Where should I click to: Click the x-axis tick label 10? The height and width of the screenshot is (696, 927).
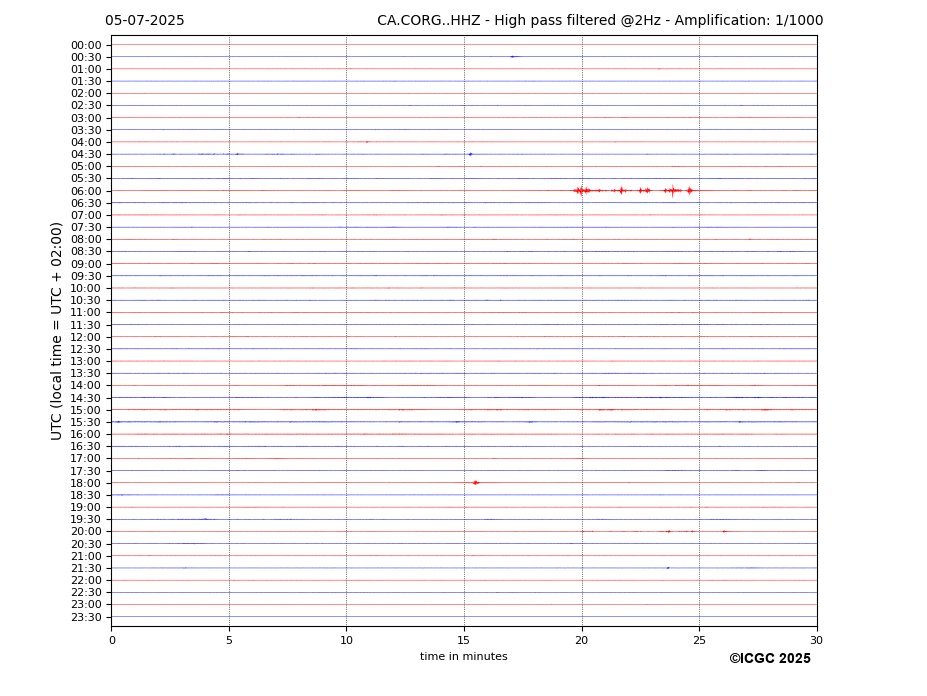coord(346,640)
